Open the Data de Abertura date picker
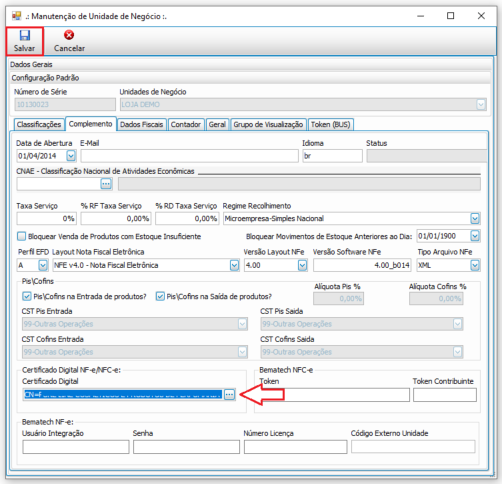 pos(71,156)
